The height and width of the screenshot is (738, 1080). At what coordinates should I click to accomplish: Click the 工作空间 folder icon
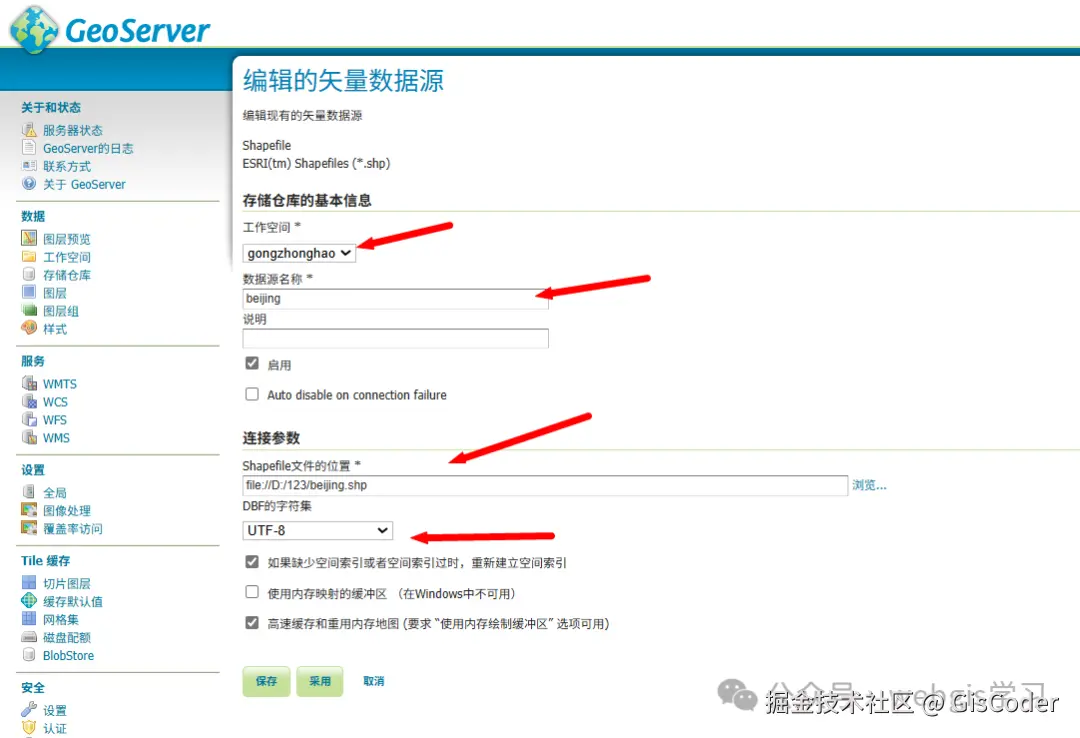tap(29, 256)
